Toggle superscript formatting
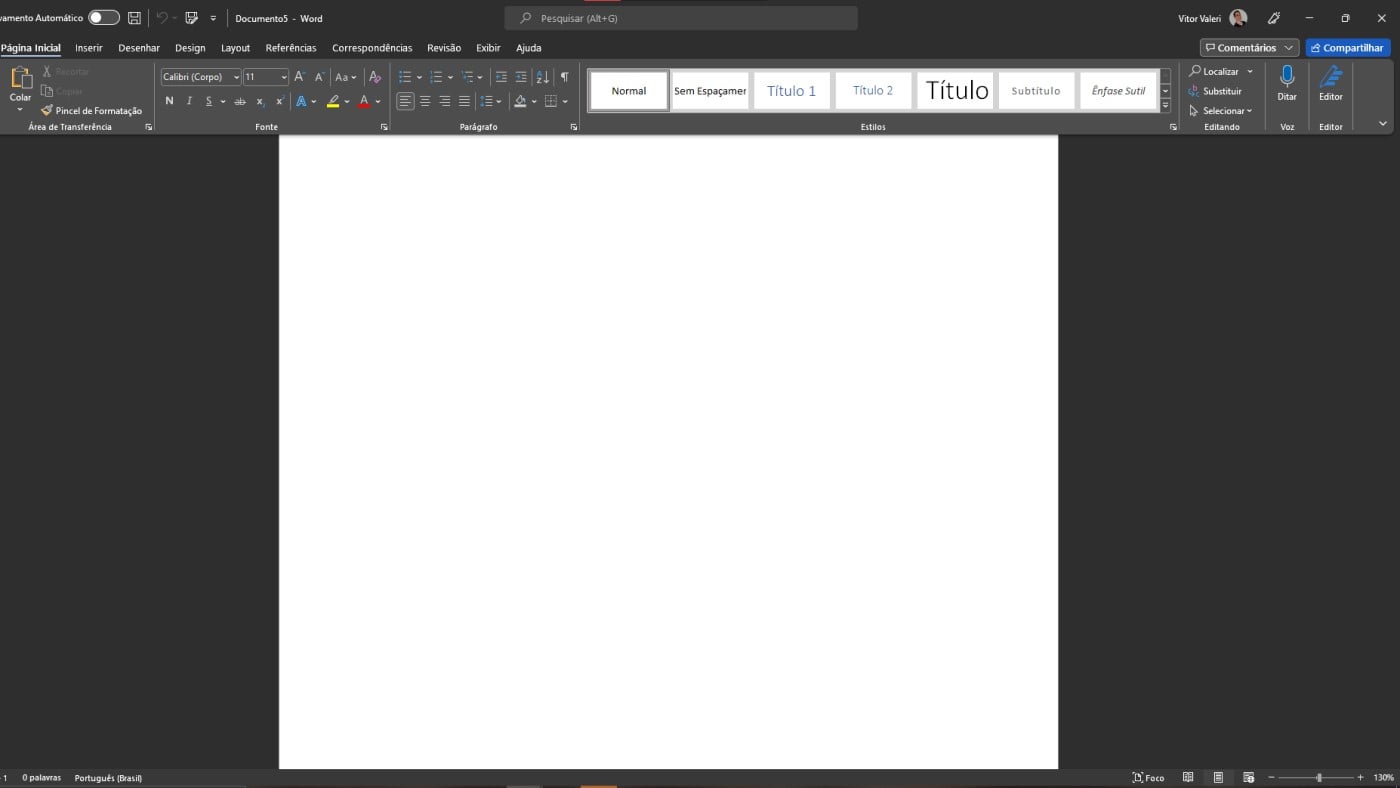The height and width of the screenshot is (788, 1400). tap(279, 100)
